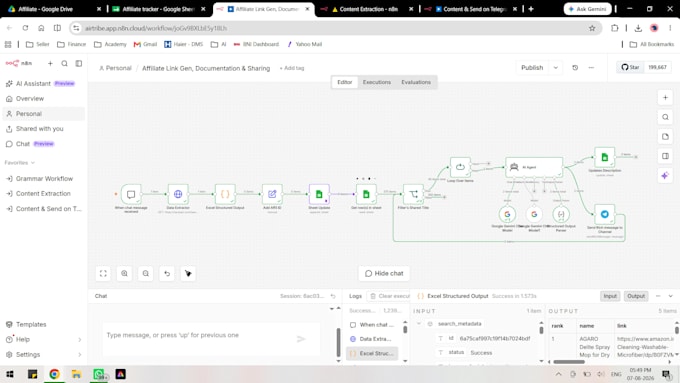Open Chrome from the Windows taskbar
This screenshot has width=680, height=383.
54,374
